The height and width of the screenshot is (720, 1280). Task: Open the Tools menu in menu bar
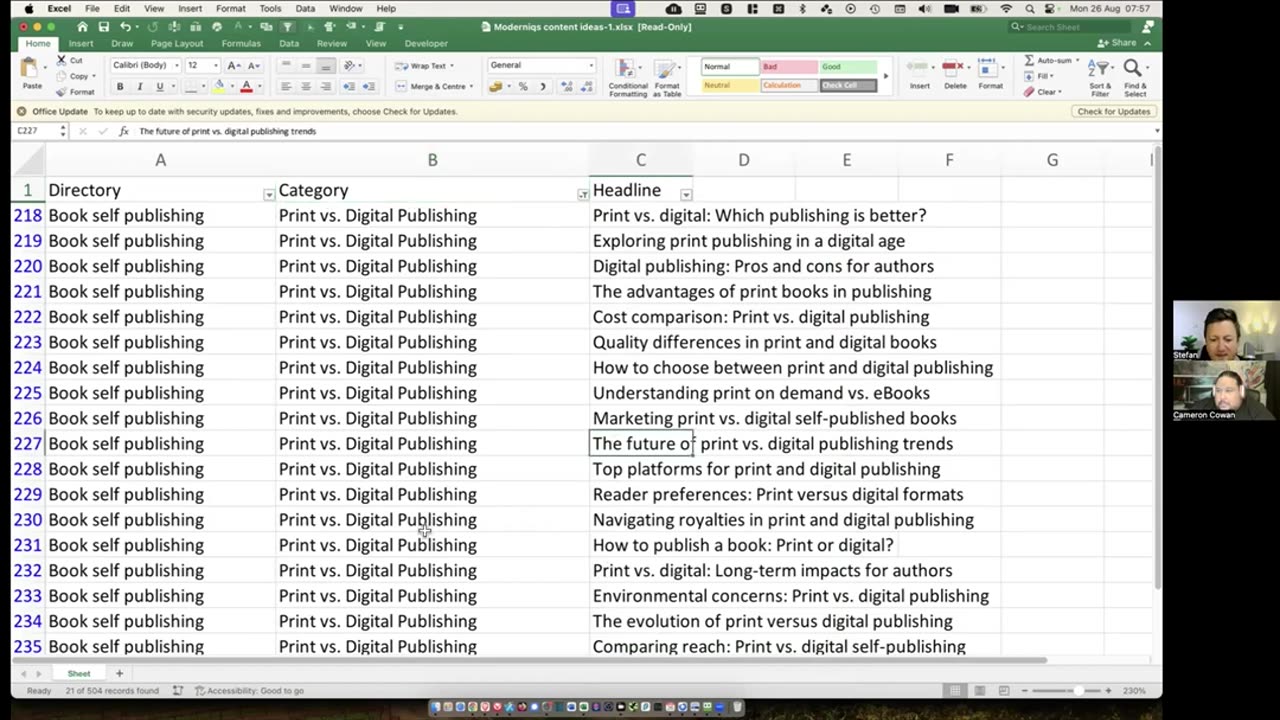(270, 8)
